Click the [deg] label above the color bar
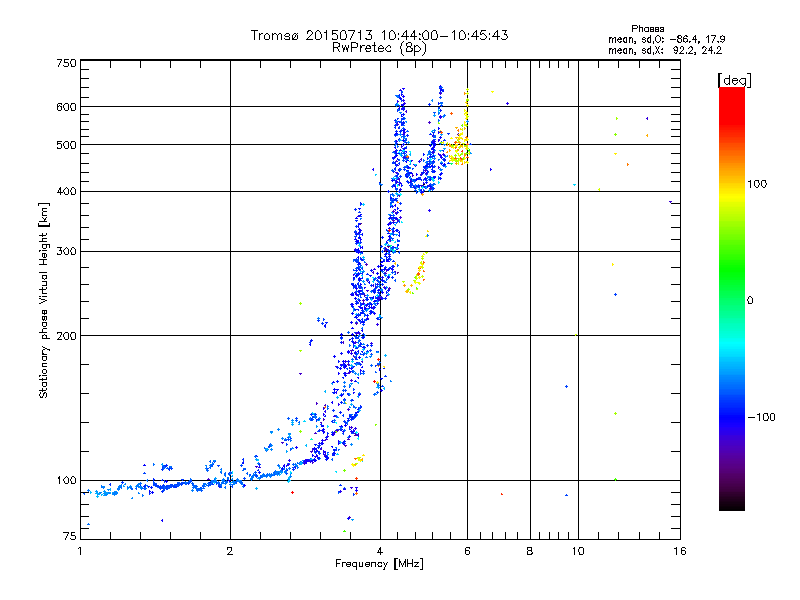 point(734,80)
